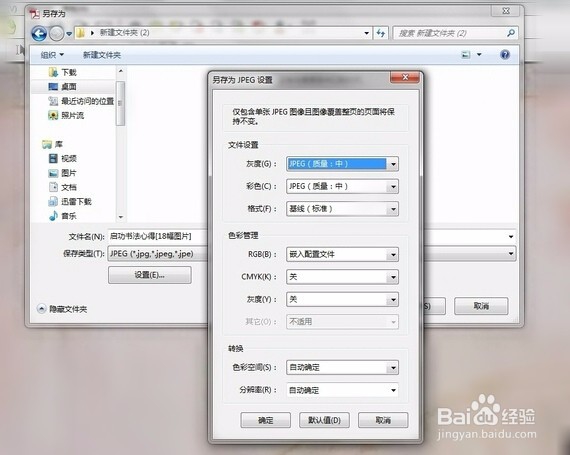570x455 pixels.
Task: Select 最近访问的位置 in navigation pane
Action: point(81,101)
